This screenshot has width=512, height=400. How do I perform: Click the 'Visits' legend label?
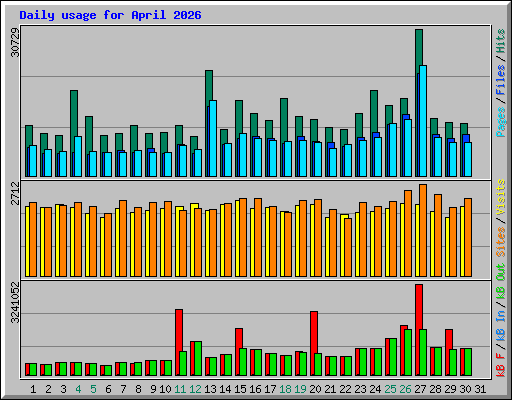coord(500,197)
